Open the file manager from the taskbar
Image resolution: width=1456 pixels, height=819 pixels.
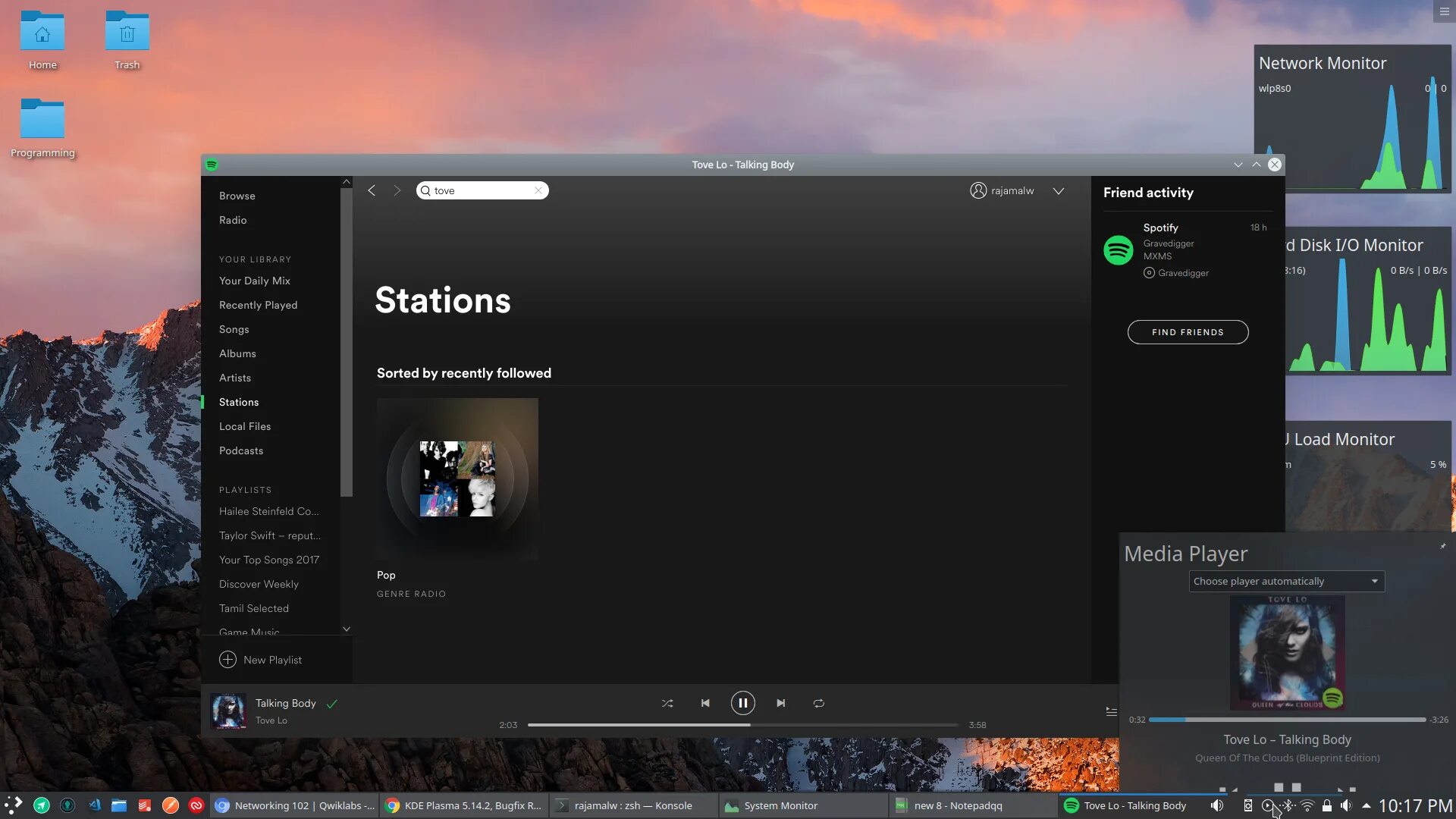(119, 805)
